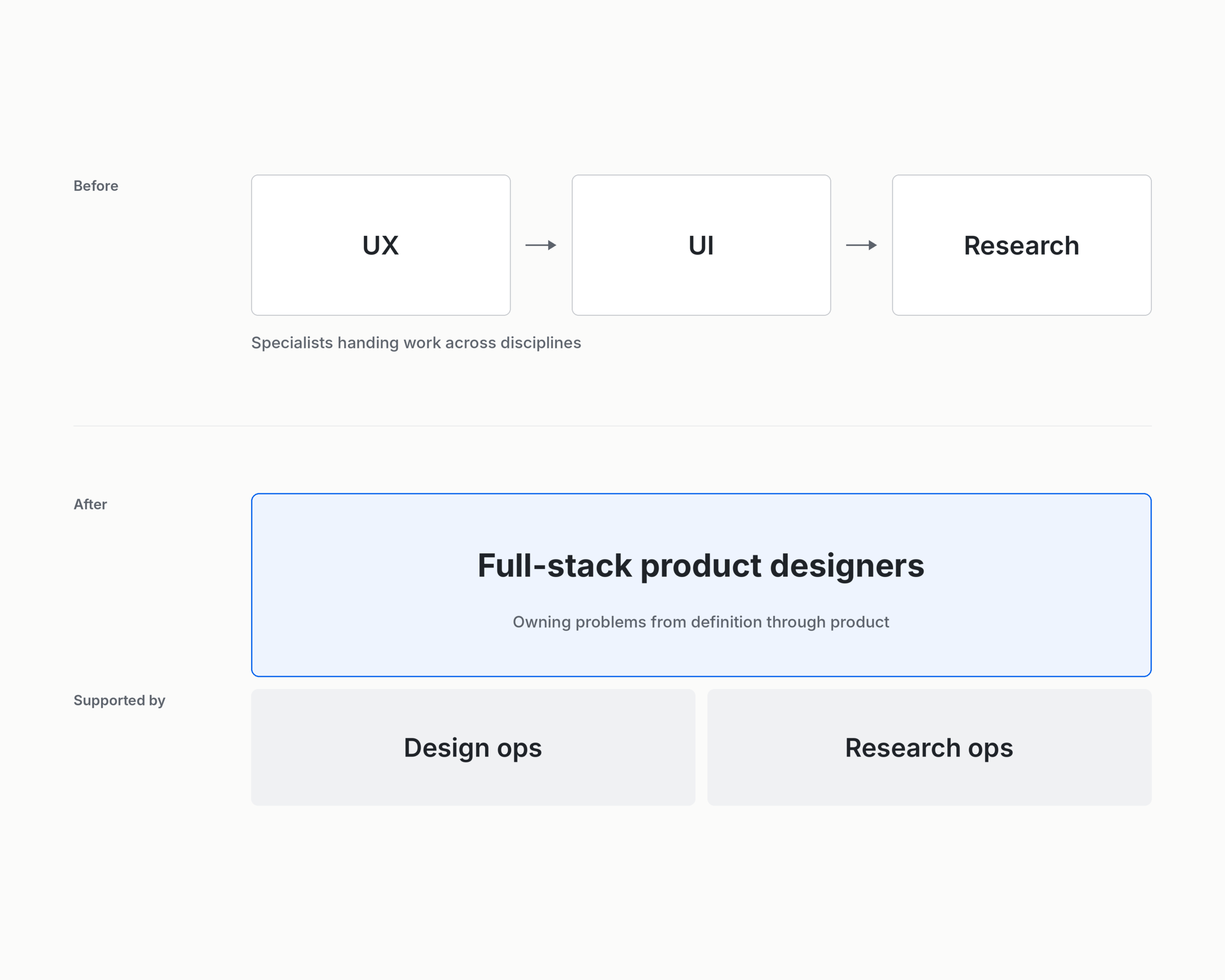
Task: Click the Specialists handing work across disciplines caption
Action: point(416,343)
